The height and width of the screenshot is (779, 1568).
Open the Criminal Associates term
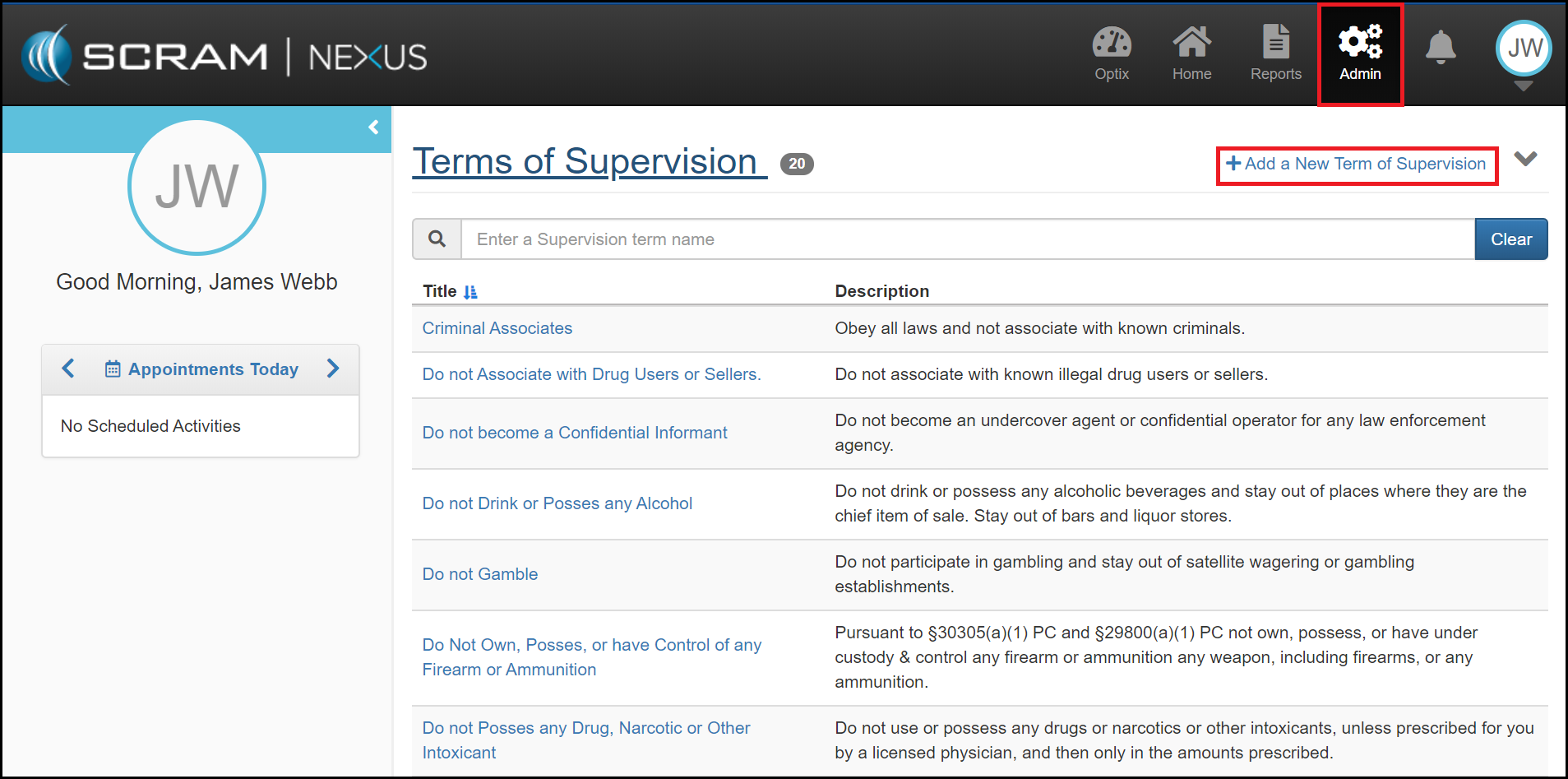click(497, 328)
